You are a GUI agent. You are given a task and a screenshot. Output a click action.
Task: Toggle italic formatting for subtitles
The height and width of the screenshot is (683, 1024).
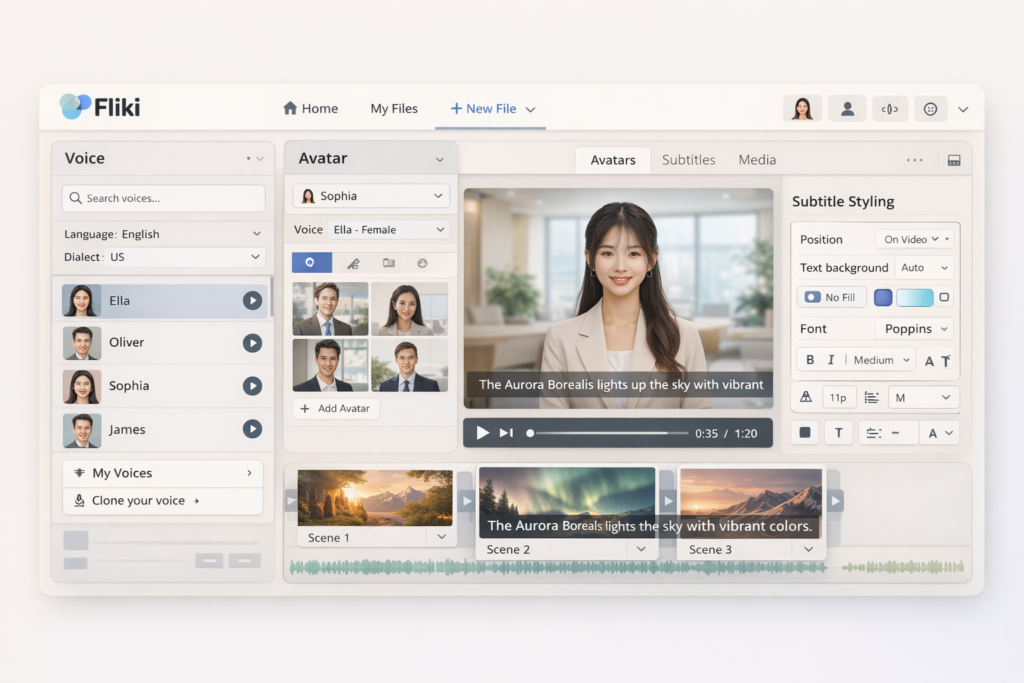coord(831,359)
